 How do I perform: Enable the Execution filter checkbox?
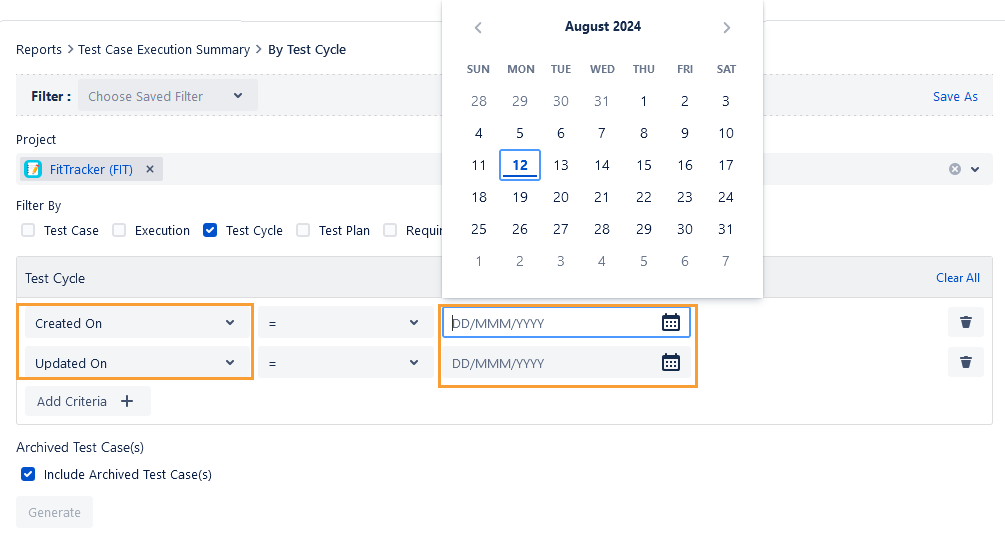119,230
